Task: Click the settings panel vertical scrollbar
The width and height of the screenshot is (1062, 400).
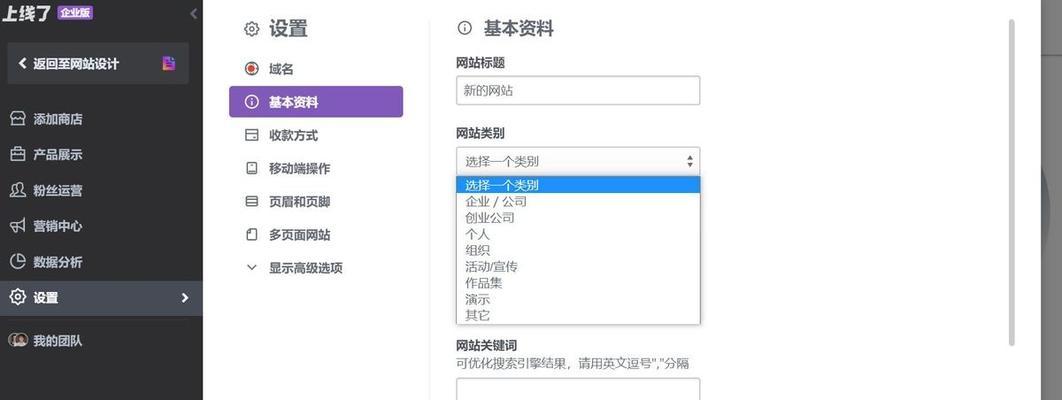Action: (x=1012, y=183)
